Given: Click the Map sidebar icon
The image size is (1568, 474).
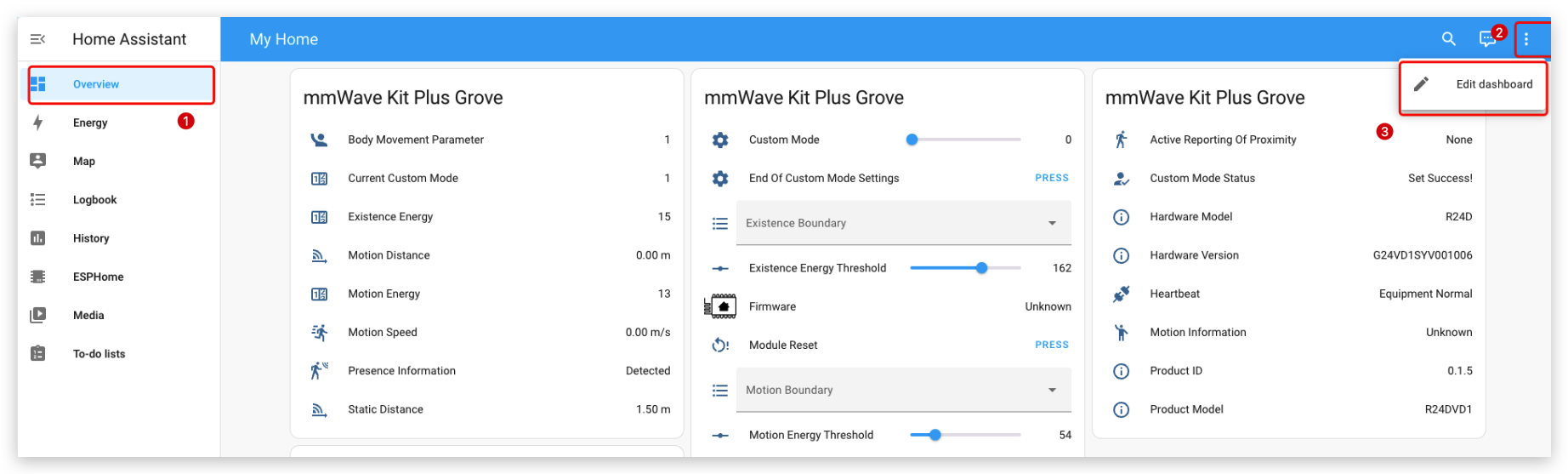Looking at the screenshot, I should tap(37, 161).
